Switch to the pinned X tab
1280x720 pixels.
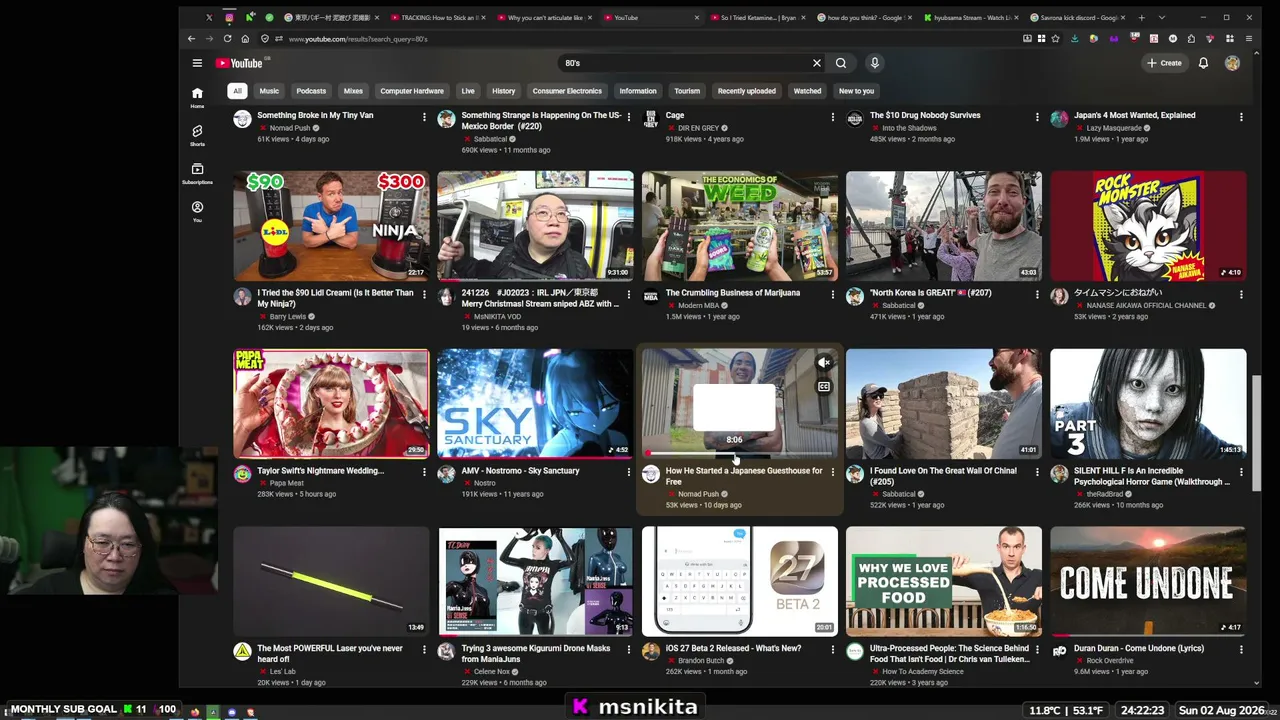(x=209, y=17)
